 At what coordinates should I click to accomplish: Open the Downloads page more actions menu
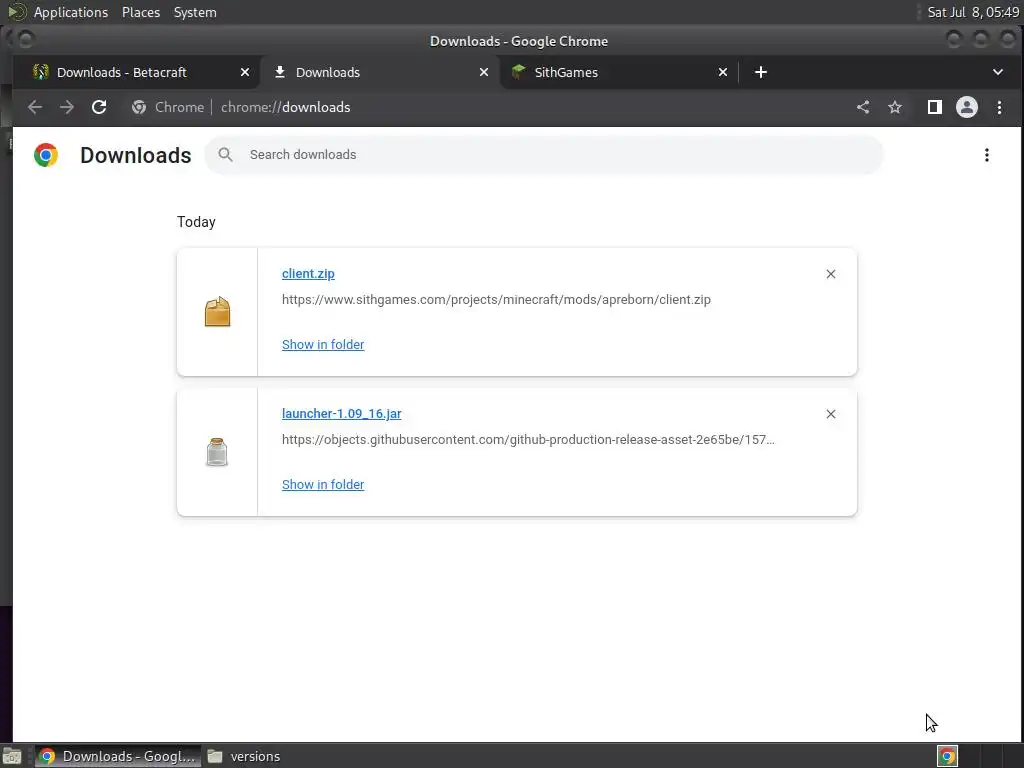(987, 155)
